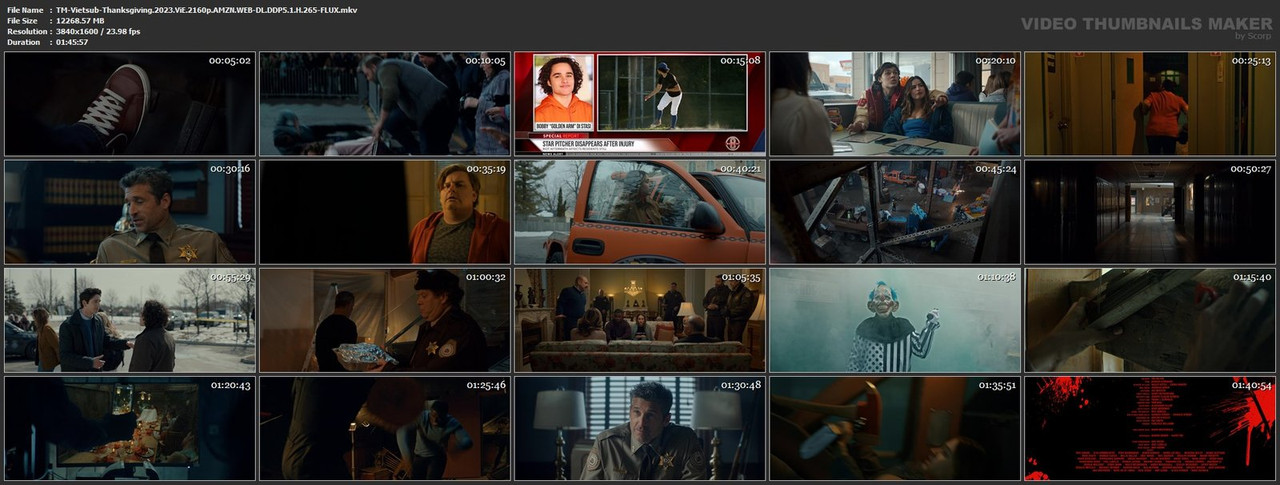Image resolution: width=1280 pixels, height=485 pixels.
Task: Click the duration value 01:45:57
Action: coord(75,42)
